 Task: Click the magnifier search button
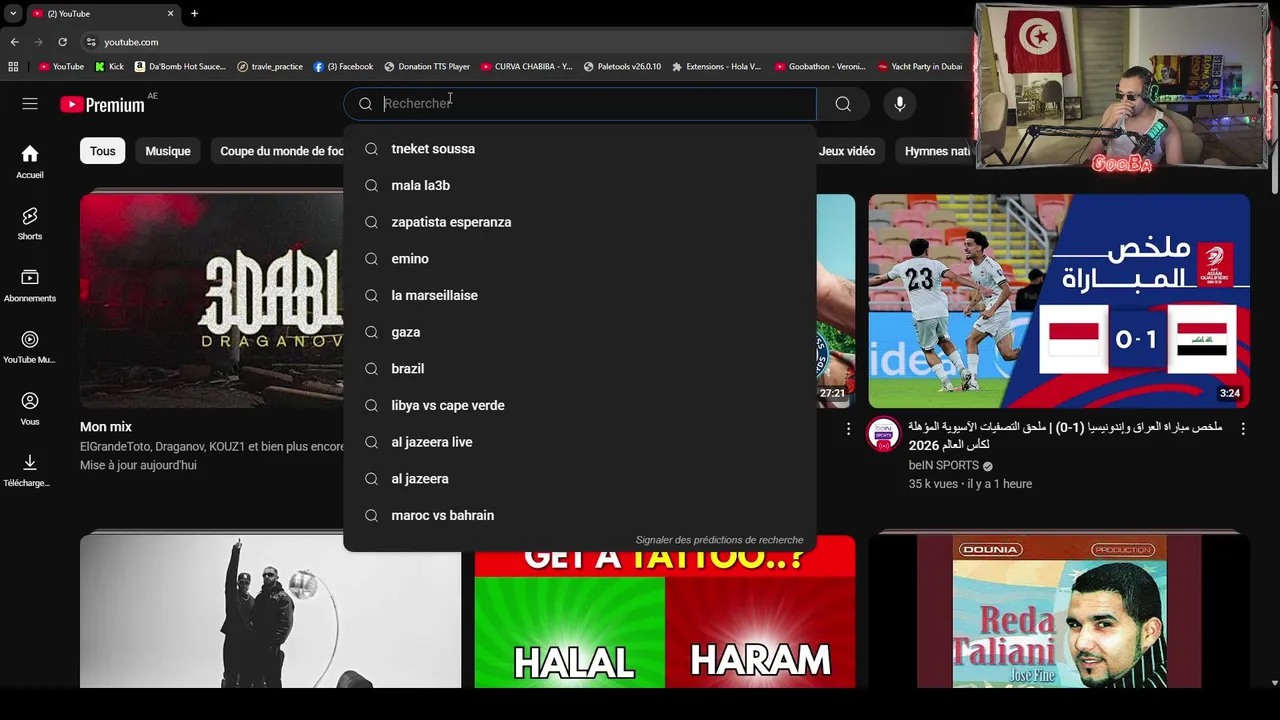tap(843, 104)
